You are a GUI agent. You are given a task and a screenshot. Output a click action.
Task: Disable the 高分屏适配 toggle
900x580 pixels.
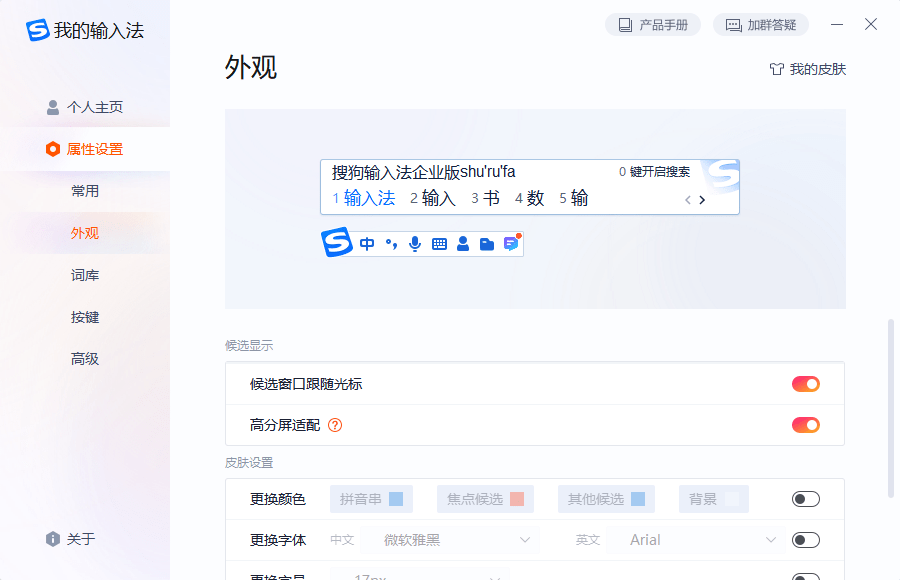(805, 424)
